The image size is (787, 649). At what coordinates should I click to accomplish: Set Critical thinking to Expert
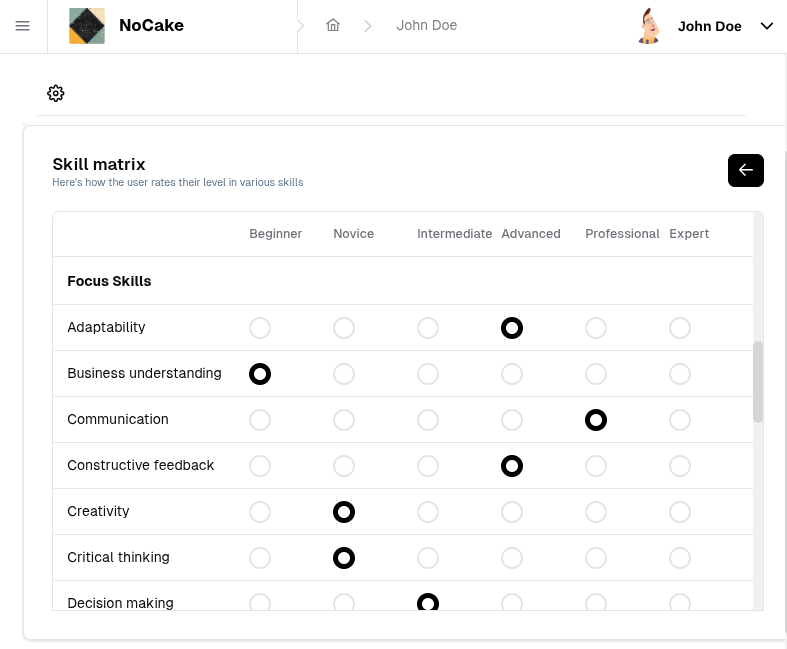tap(680, 558)
